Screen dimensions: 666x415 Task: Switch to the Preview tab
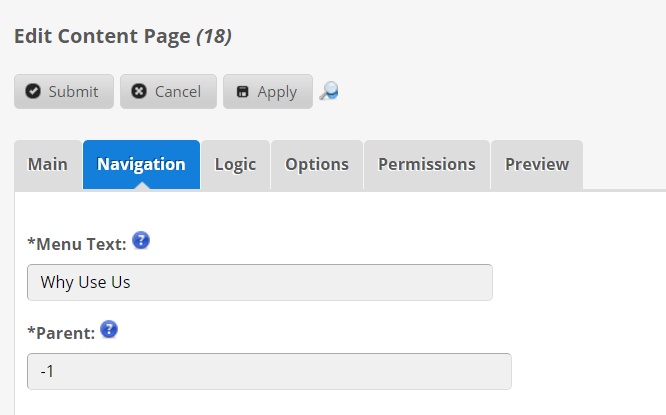pyautogui.click(x=537, y=164)
